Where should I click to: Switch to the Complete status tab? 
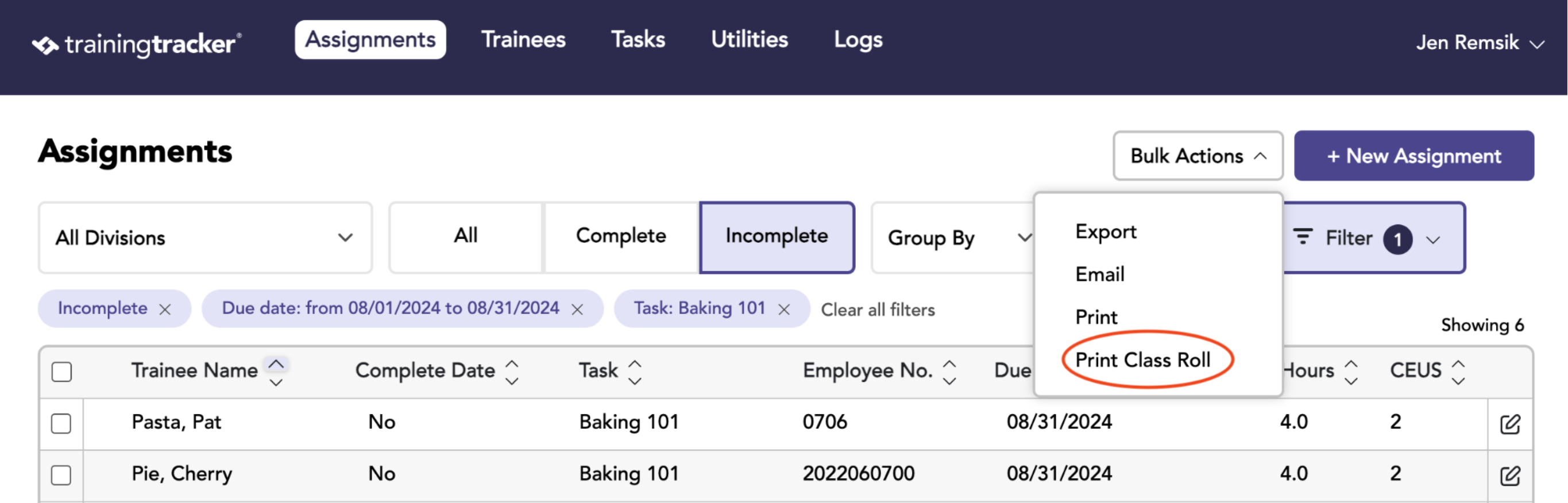pyautogui.click(x=621, y=237)
